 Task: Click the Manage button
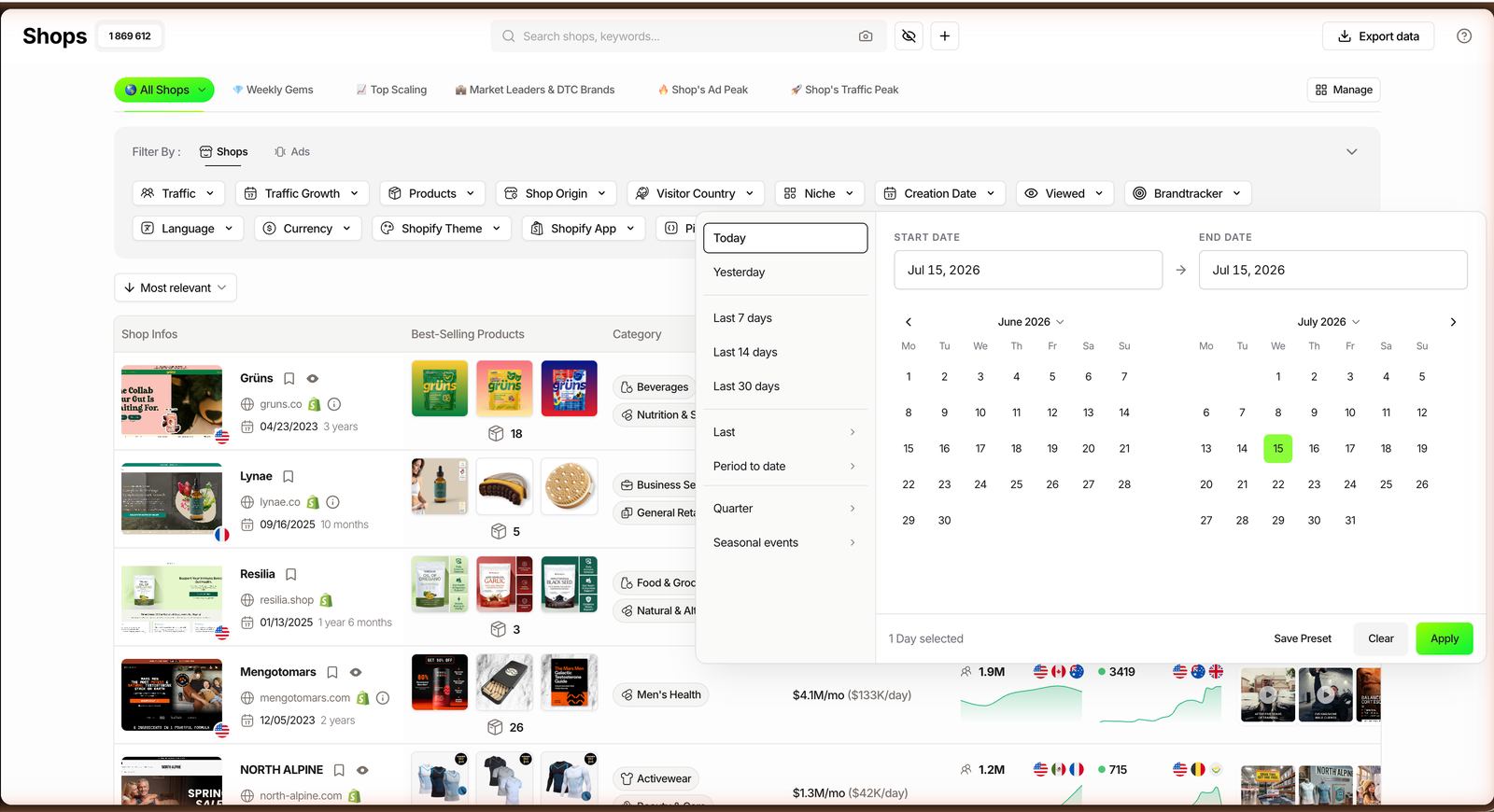1344,90
